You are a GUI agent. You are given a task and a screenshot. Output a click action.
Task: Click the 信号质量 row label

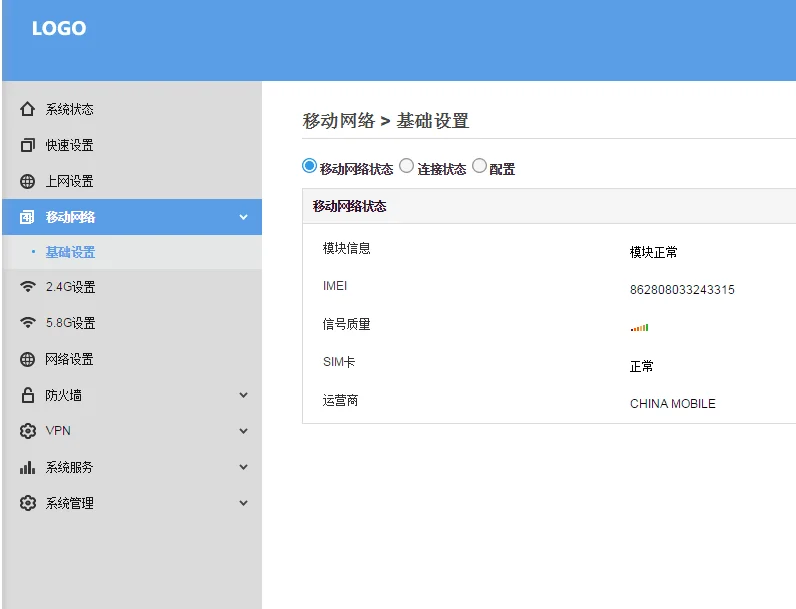coord(347,324)
